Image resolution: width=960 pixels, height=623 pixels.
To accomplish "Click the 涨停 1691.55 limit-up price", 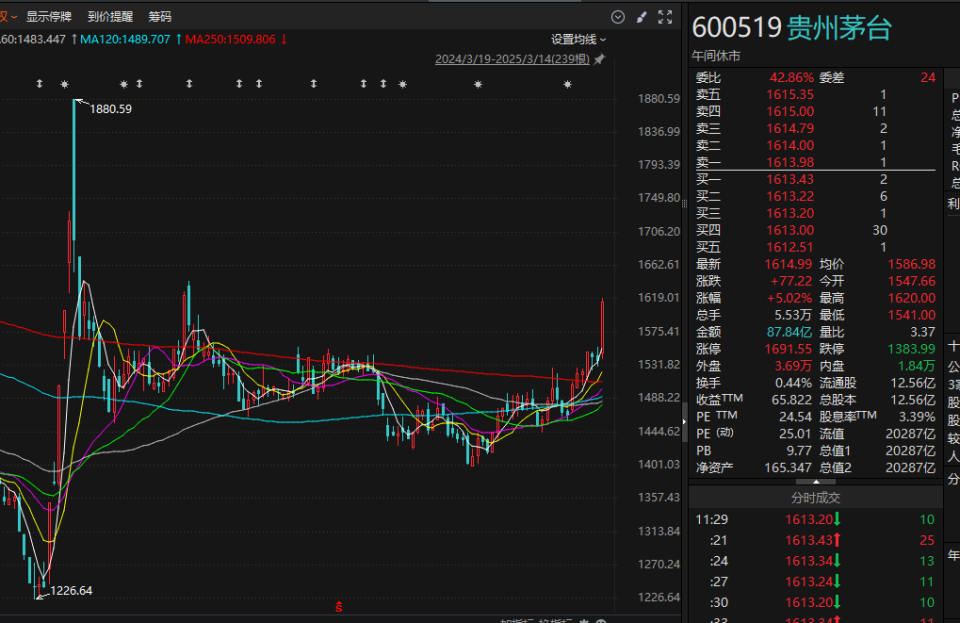I will click(x=788, y=349).
